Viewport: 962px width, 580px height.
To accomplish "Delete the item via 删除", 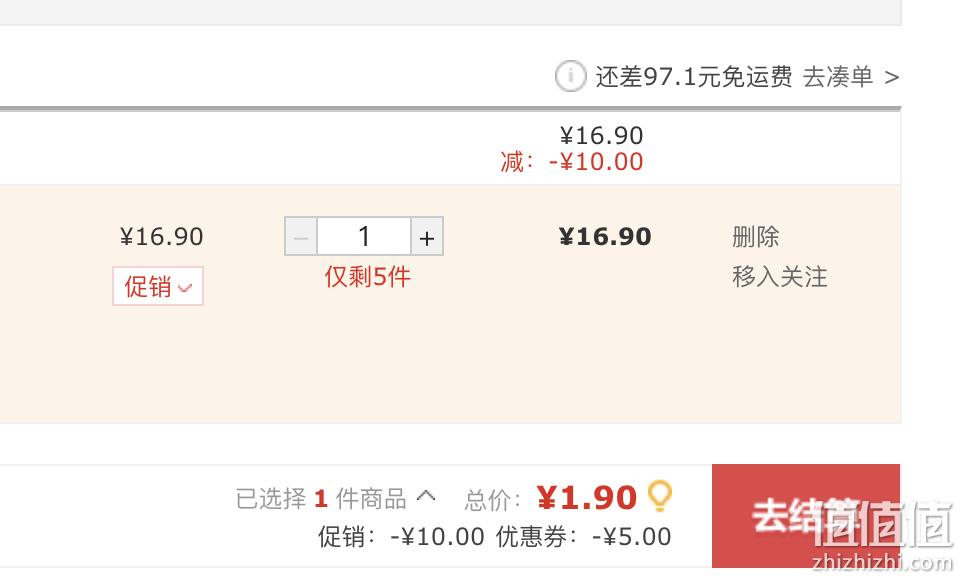I will [755, 237].
